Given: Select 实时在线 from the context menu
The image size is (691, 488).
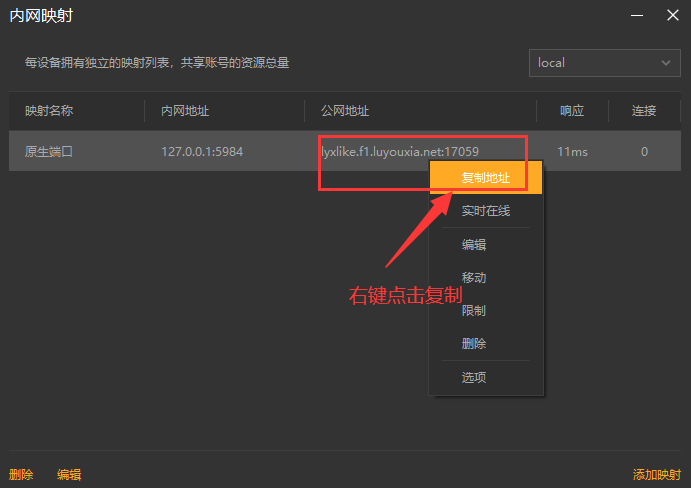Looking at the screenshot, I should click(x=486, y=211).
